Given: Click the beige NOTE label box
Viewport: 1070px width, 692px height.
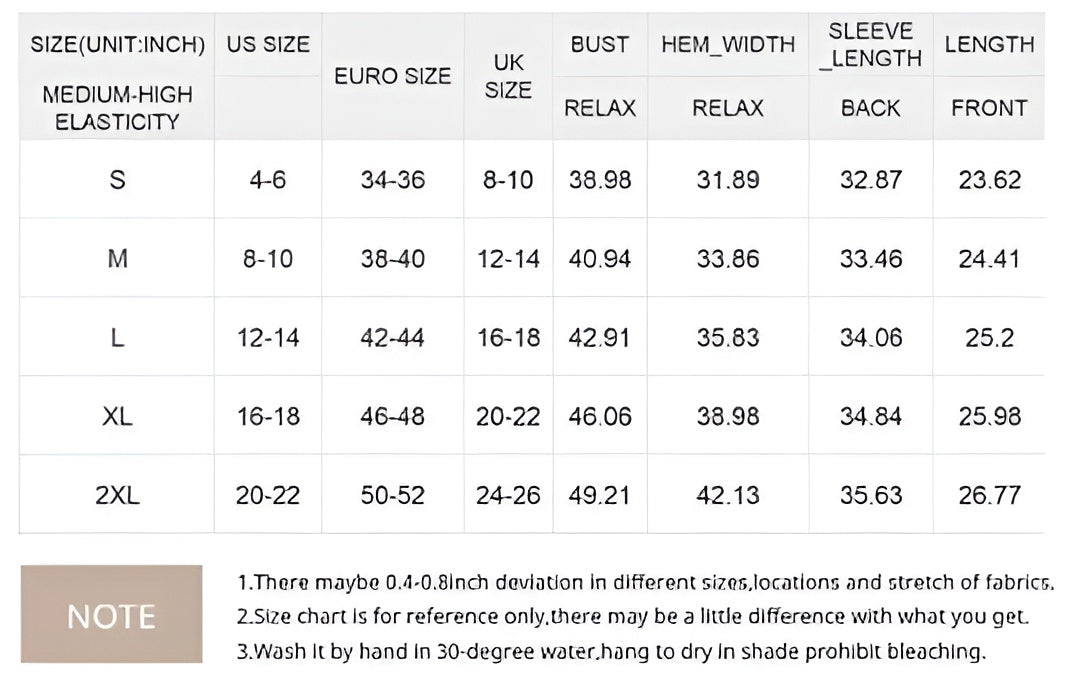Looking at the screenshot, I should tap(111, 614).
